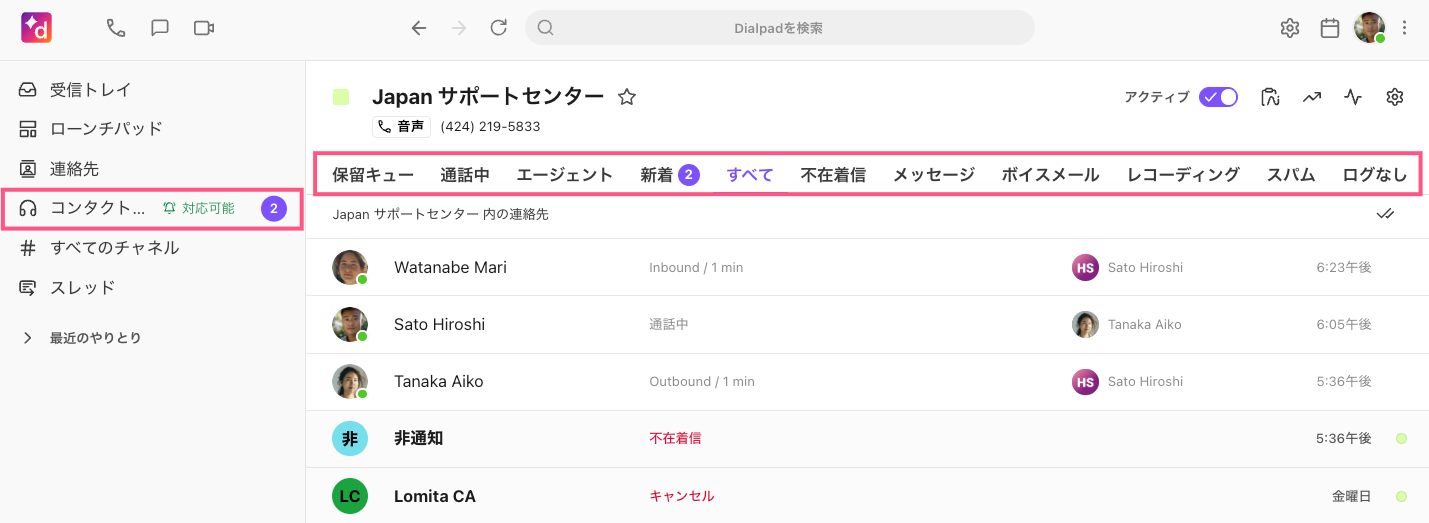Open settings gear in top bar

[x=1290, y=28]
